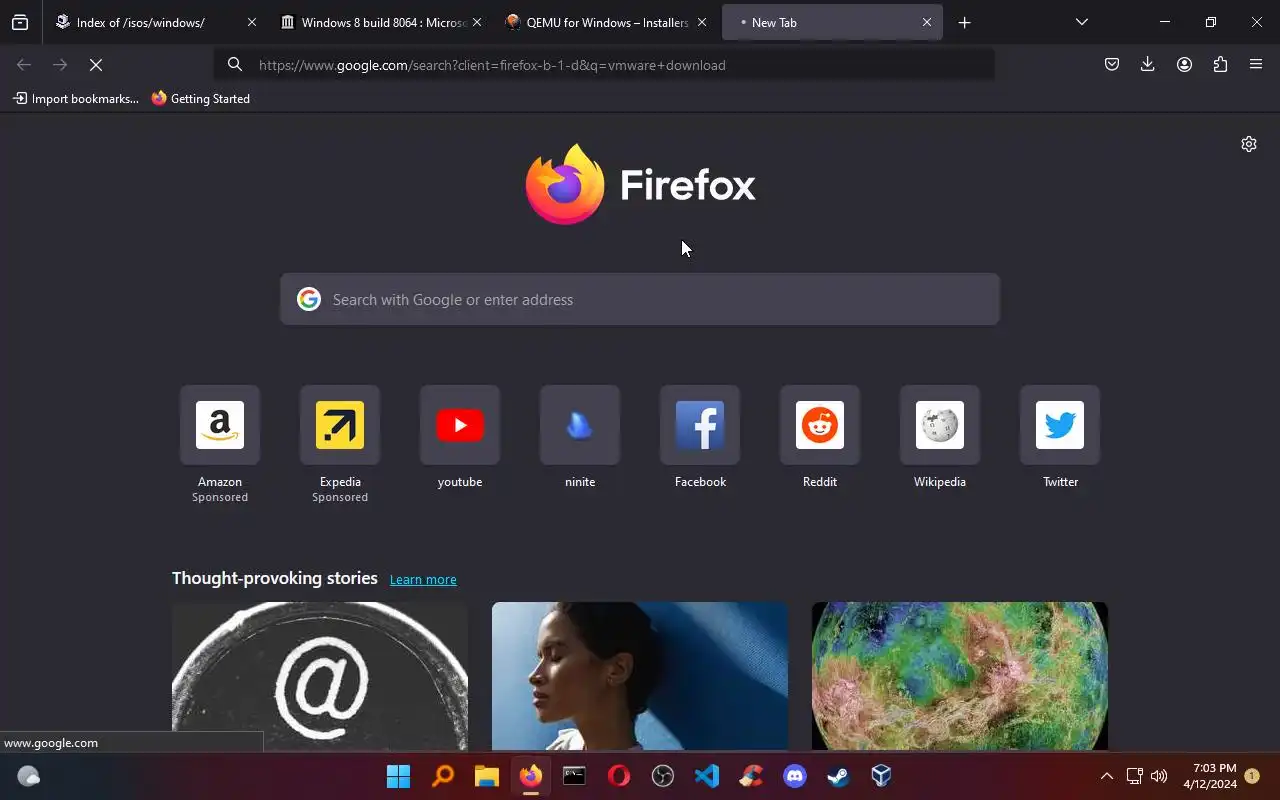This screenshot has height=800, width=1280.
Task: Open Firefox View button
Action: pyautogui.click(x=20, y=22)
